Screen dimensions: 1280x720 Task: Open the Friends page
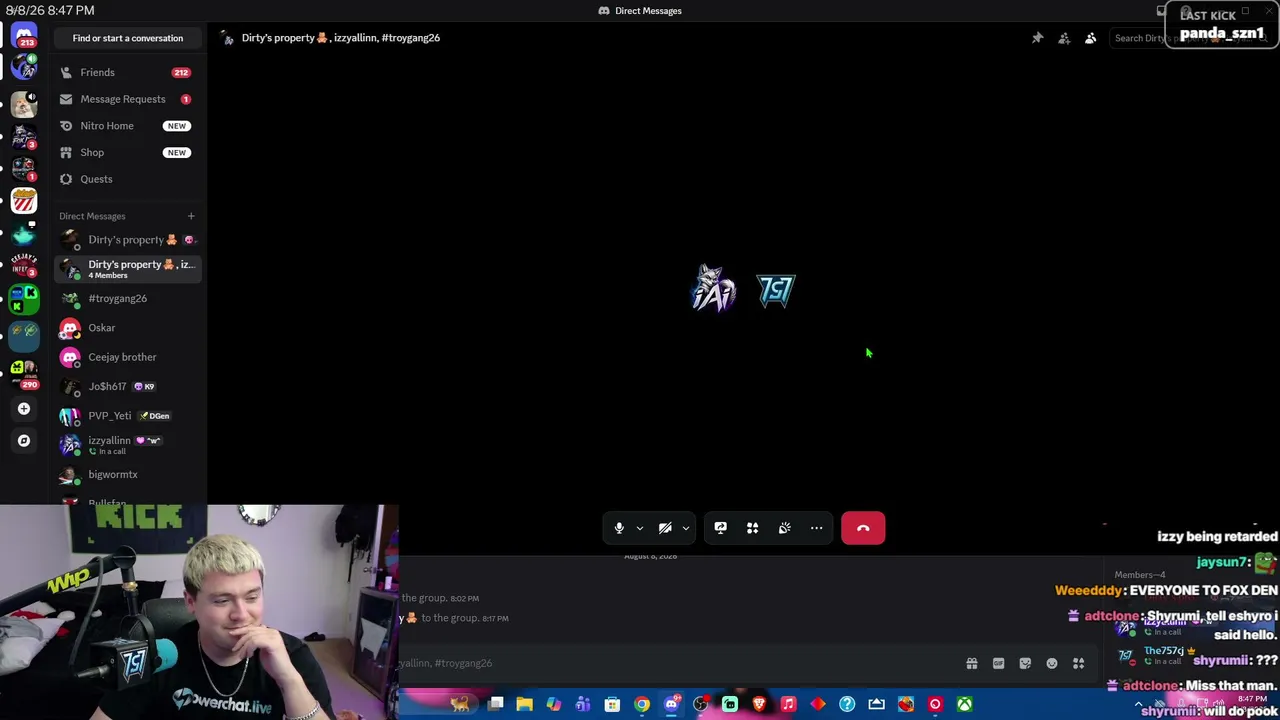point(128,72)
